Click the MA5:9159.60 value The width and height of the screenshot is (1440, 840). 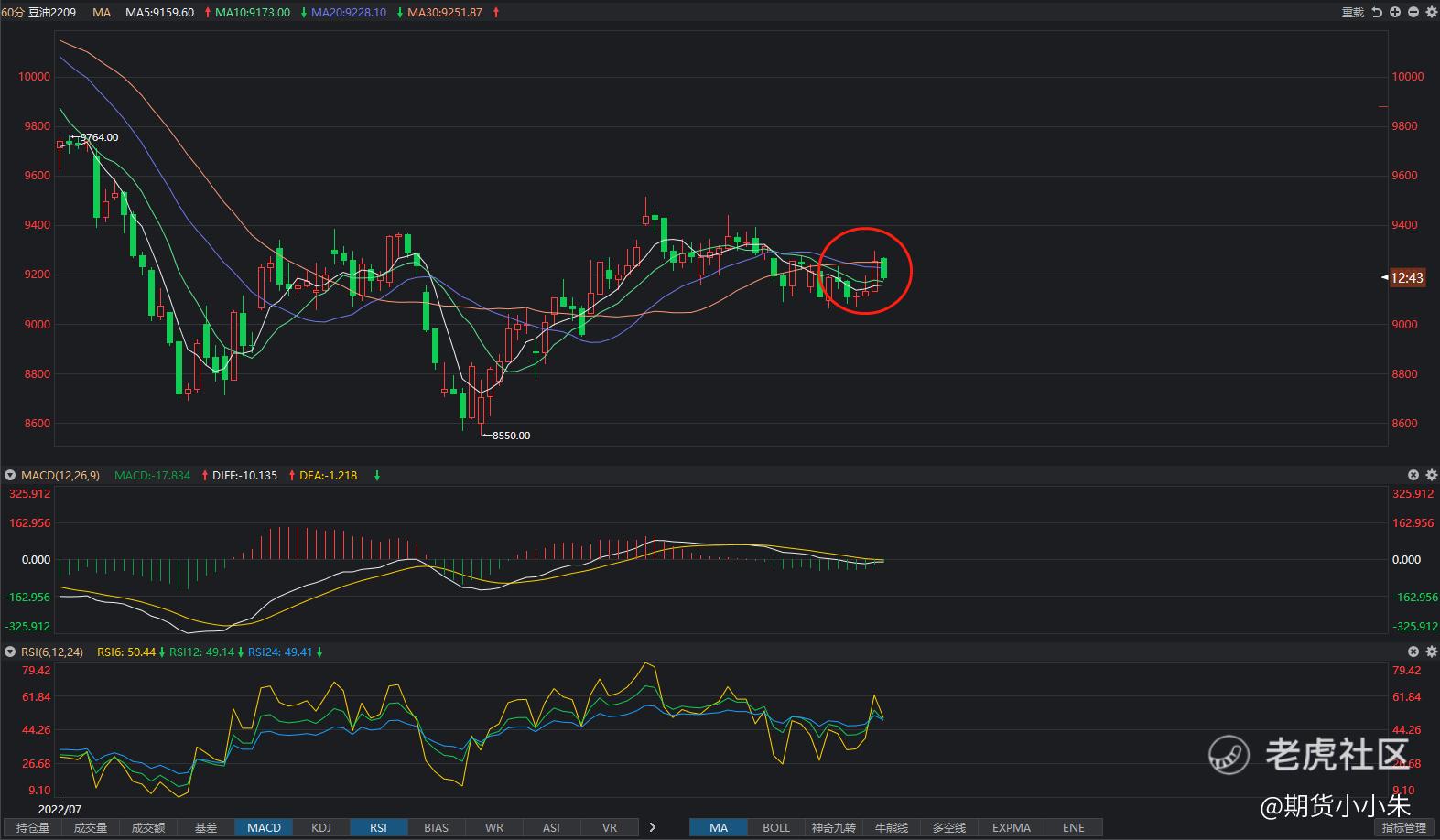tap(159, 13)
